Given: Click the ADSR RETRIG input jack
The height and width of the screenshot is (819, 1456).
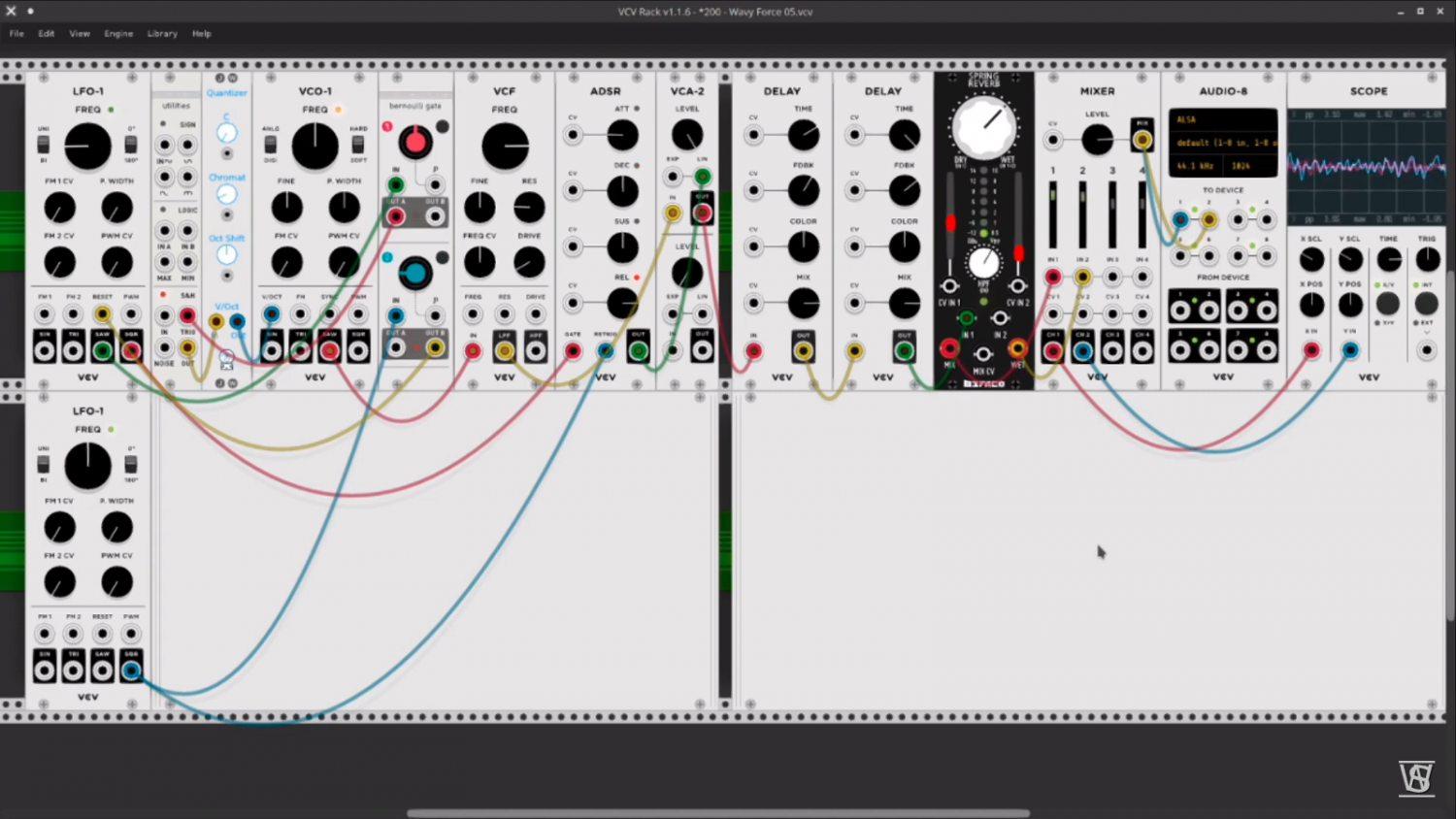Looking at the screenshot, I should click(x=606, y=350).
